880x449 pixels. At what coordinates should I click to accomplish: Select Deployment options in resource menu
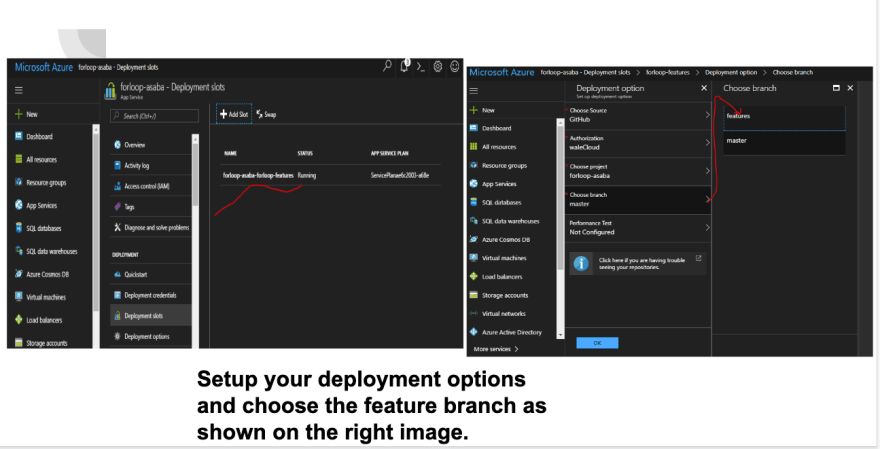tap(150, 337)
